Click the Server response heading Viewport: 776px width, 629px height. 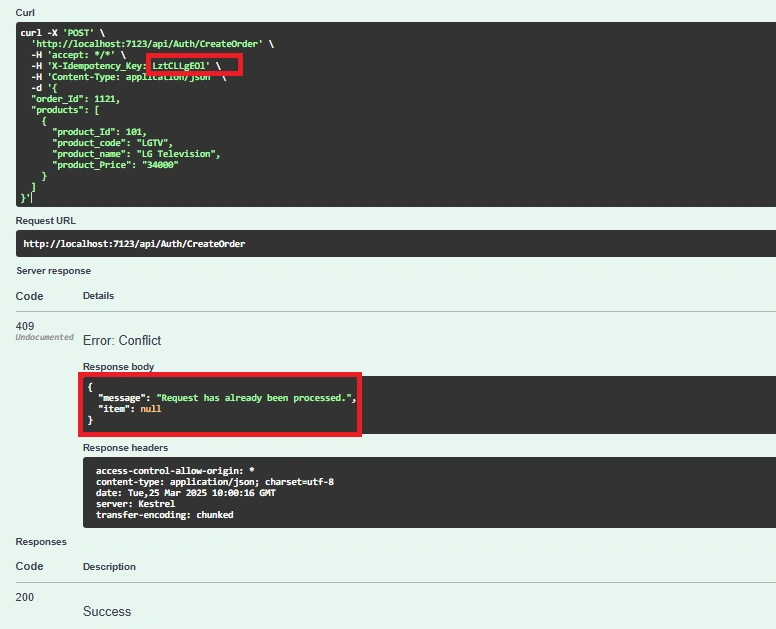tap(53, 271)
